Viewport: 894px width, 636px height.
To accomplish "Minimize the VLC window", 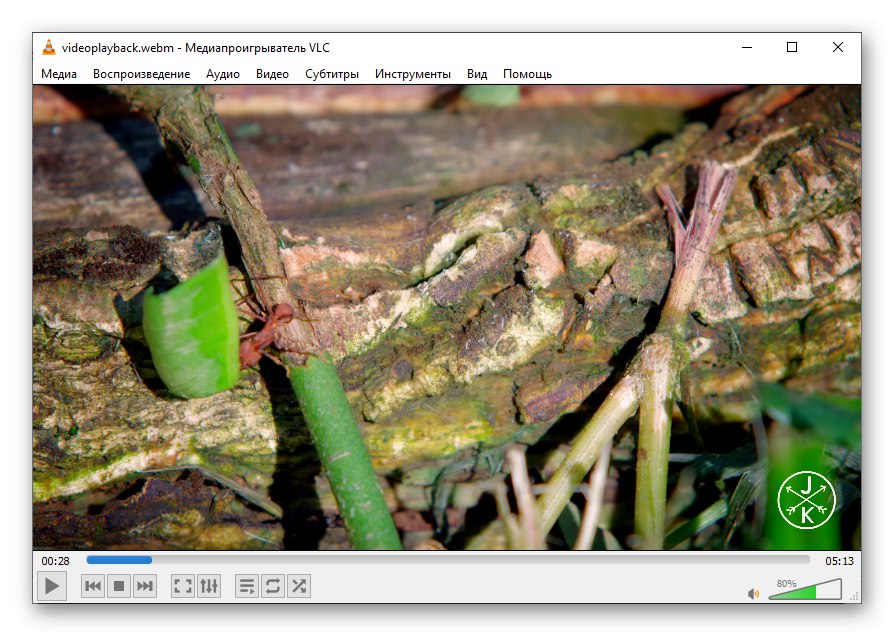I will pos(747,47).
